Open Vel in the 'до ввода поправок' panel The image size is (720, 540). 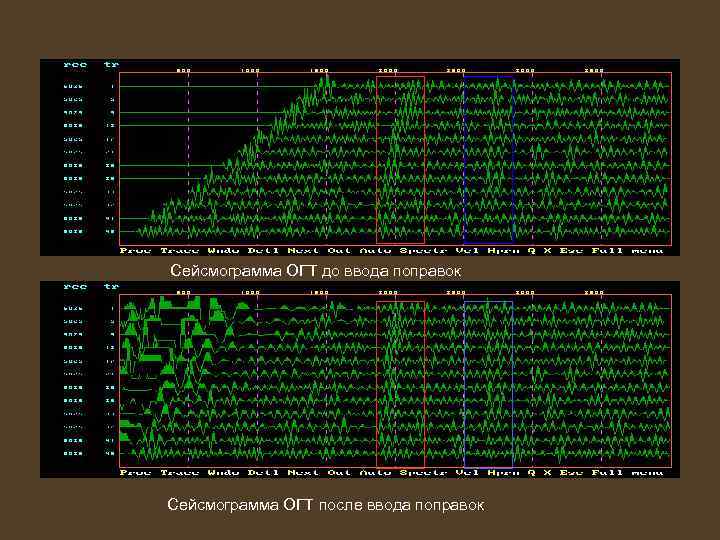(467, 250)
